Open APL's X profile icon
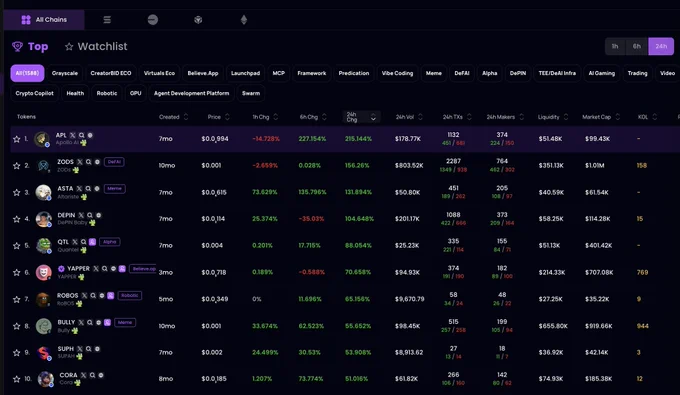The height and width of the screenshot is (395, 680). pos(73,135)
